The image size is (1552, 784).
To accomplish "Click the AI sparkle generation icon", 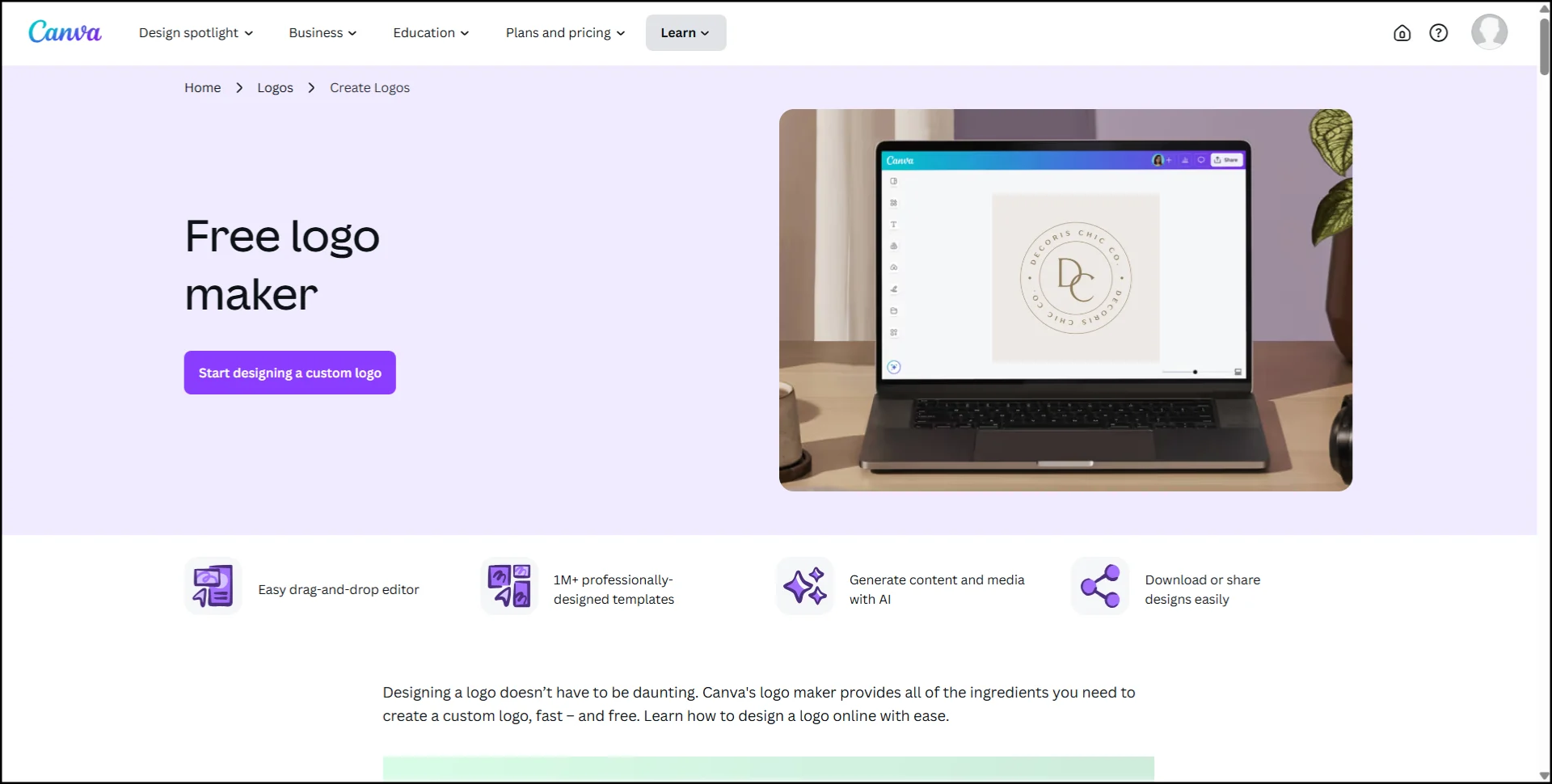I will (804, 586).
